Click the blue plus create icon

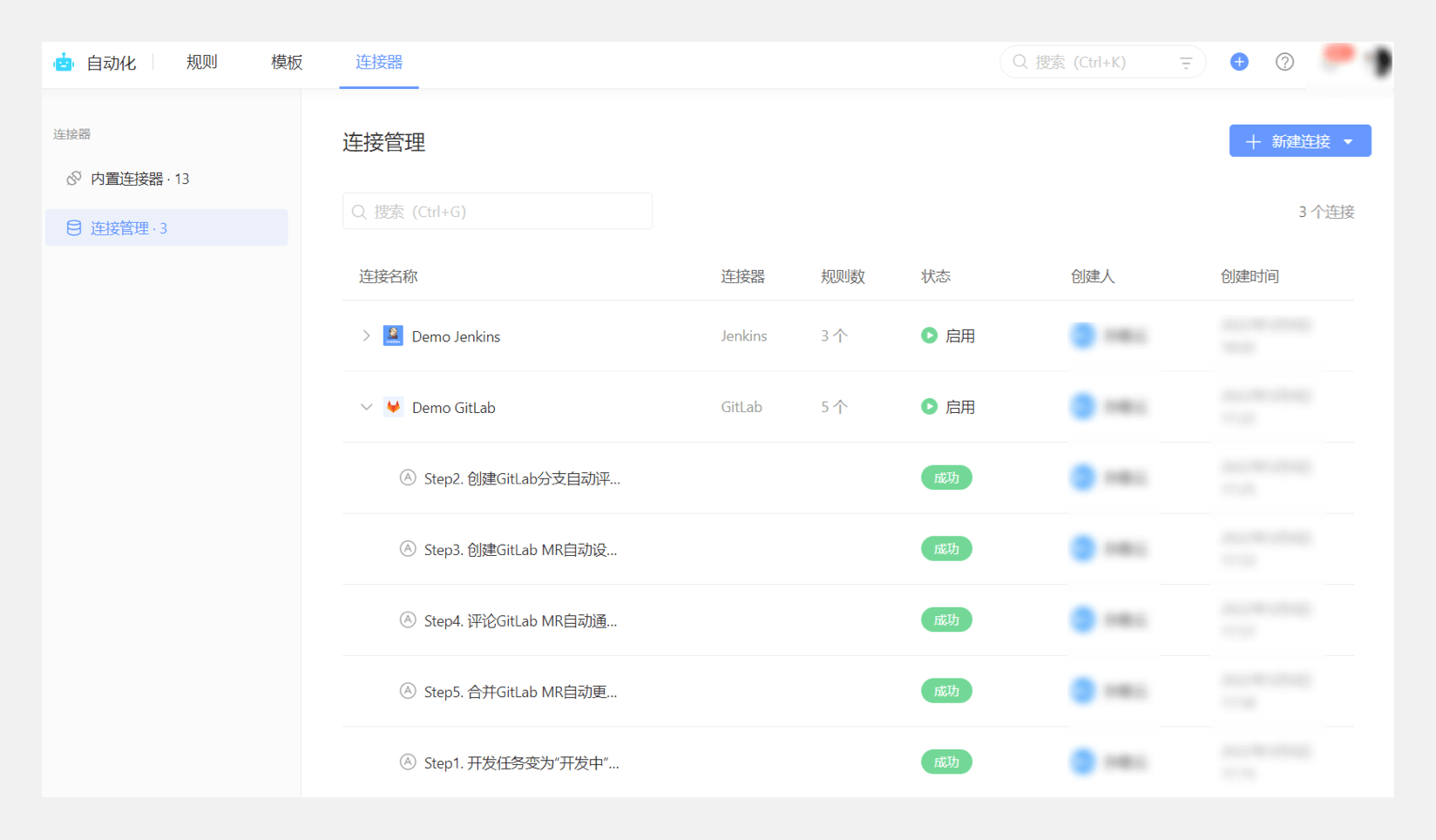pos(1239,62)
